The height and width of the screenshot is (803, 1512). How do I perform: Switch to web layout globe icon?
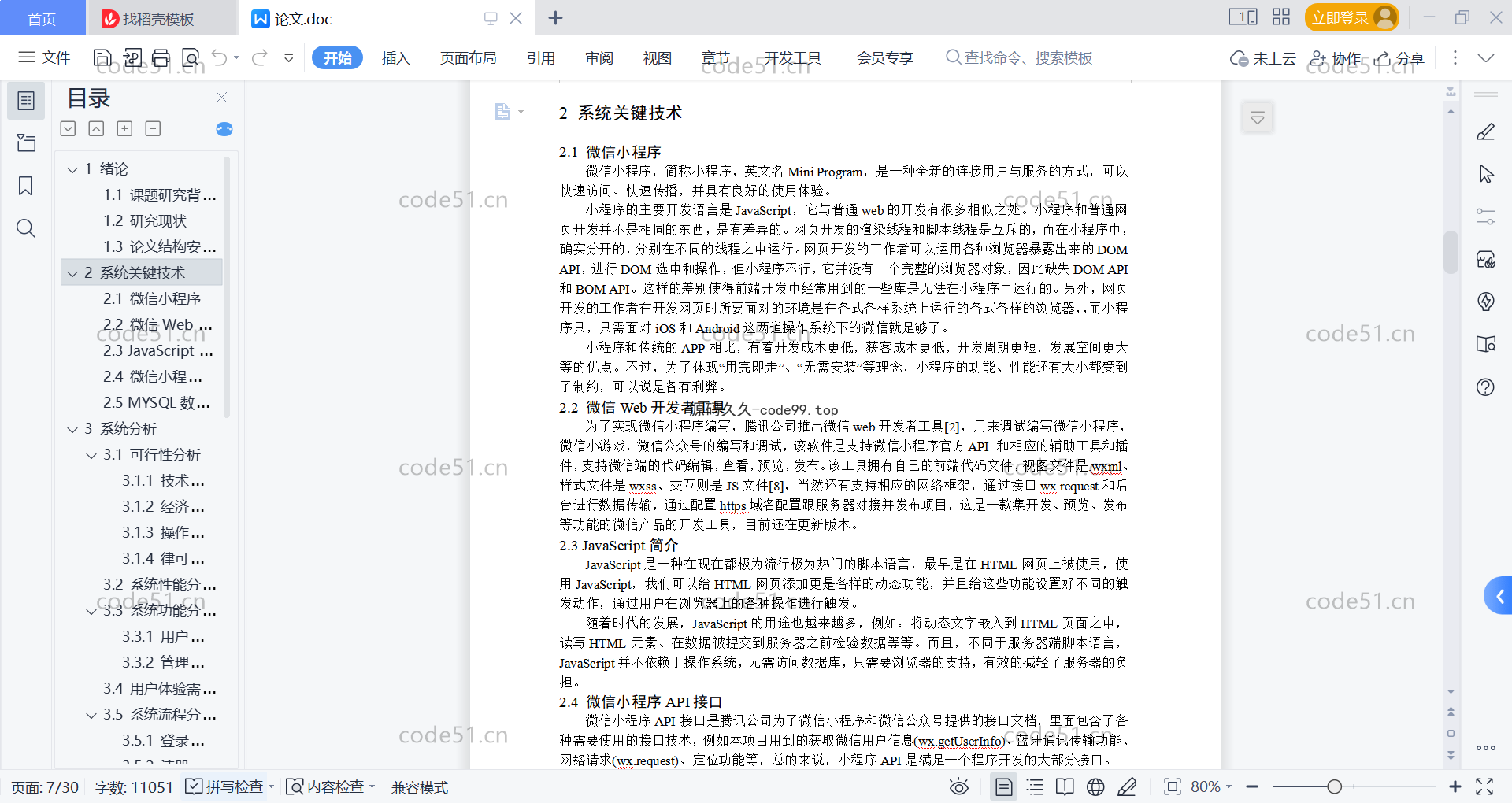click(x=1095, y=786)
